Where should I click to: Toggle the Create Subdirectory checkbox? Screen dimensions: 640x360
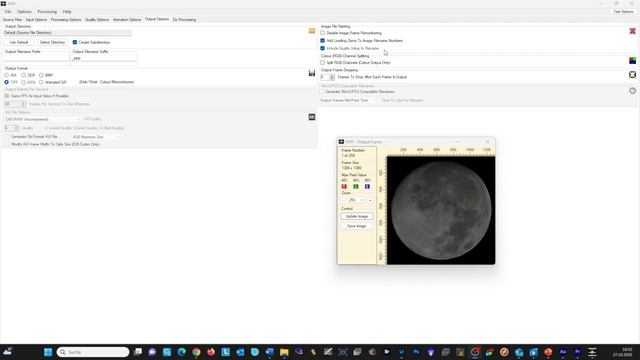(75, 42)
